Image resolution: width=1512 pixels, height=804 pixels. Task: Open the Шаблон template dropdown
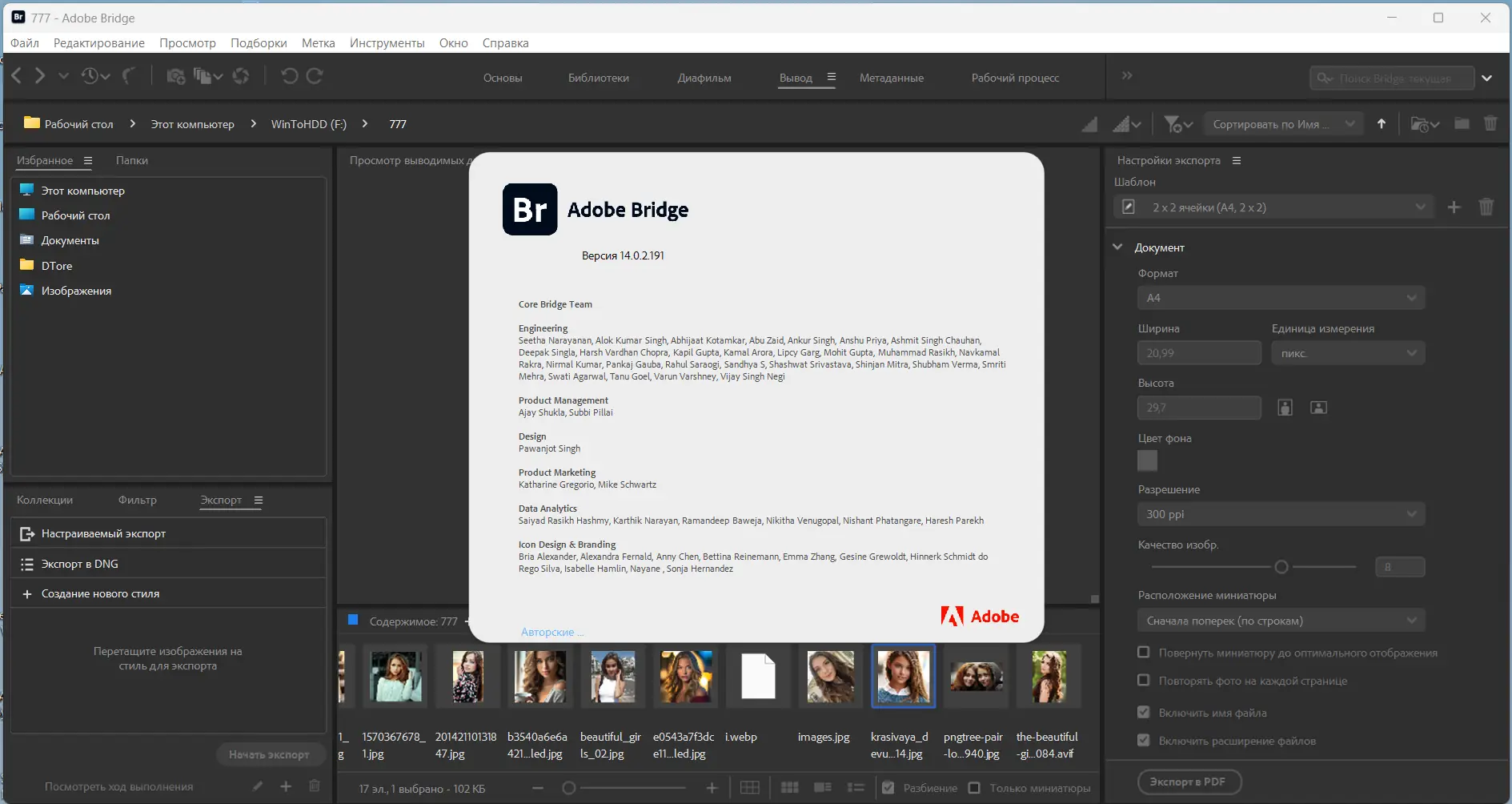1273,207
